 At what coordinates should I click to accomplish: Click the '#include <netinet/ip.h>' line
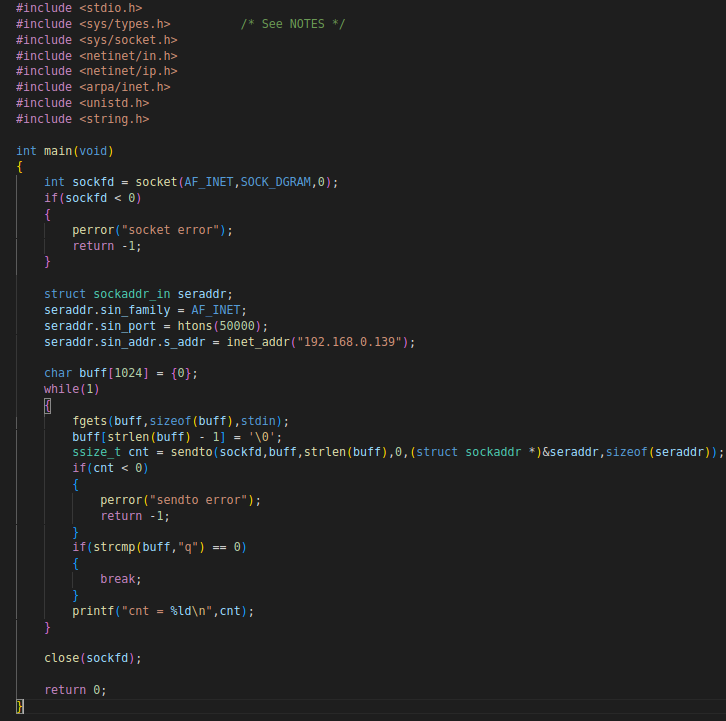click(x=97, y=71)
